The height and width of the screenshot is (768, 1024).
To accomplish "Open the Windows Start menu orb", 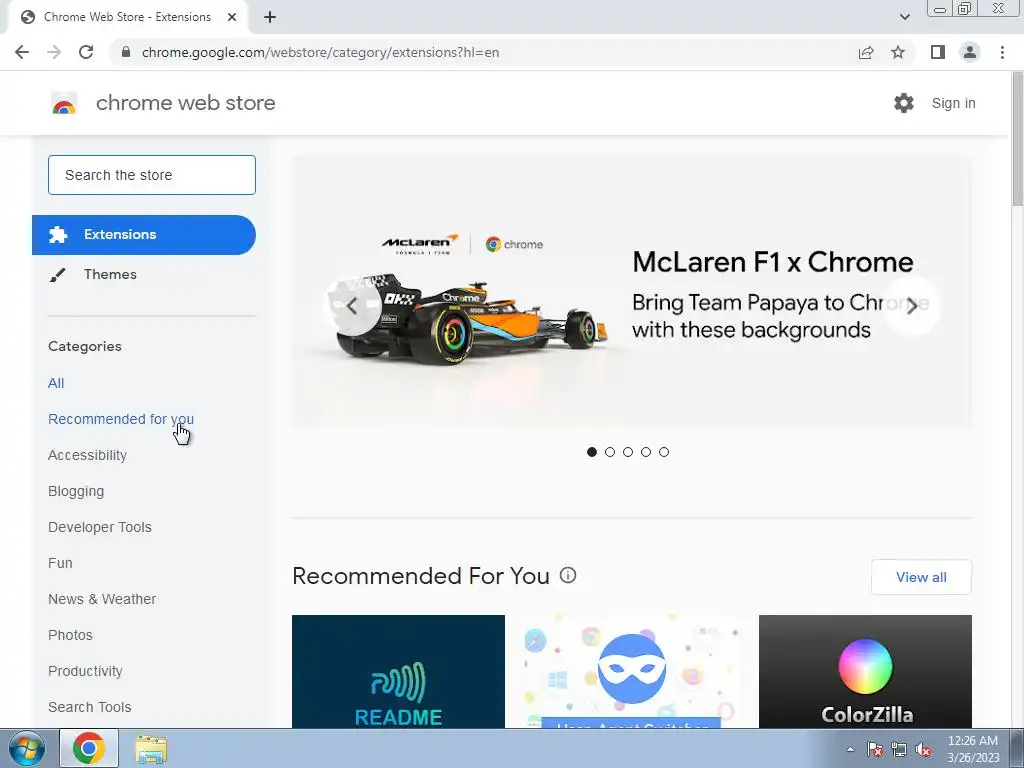I will pyautogui.click(x=27, y=748).
